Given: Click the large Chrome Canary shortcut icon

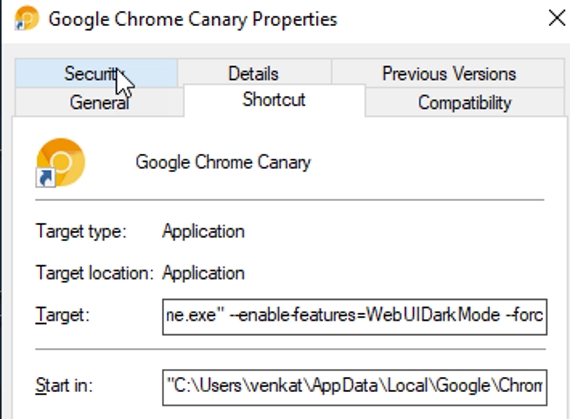Looking at the screenshot, I should point(60,163).
